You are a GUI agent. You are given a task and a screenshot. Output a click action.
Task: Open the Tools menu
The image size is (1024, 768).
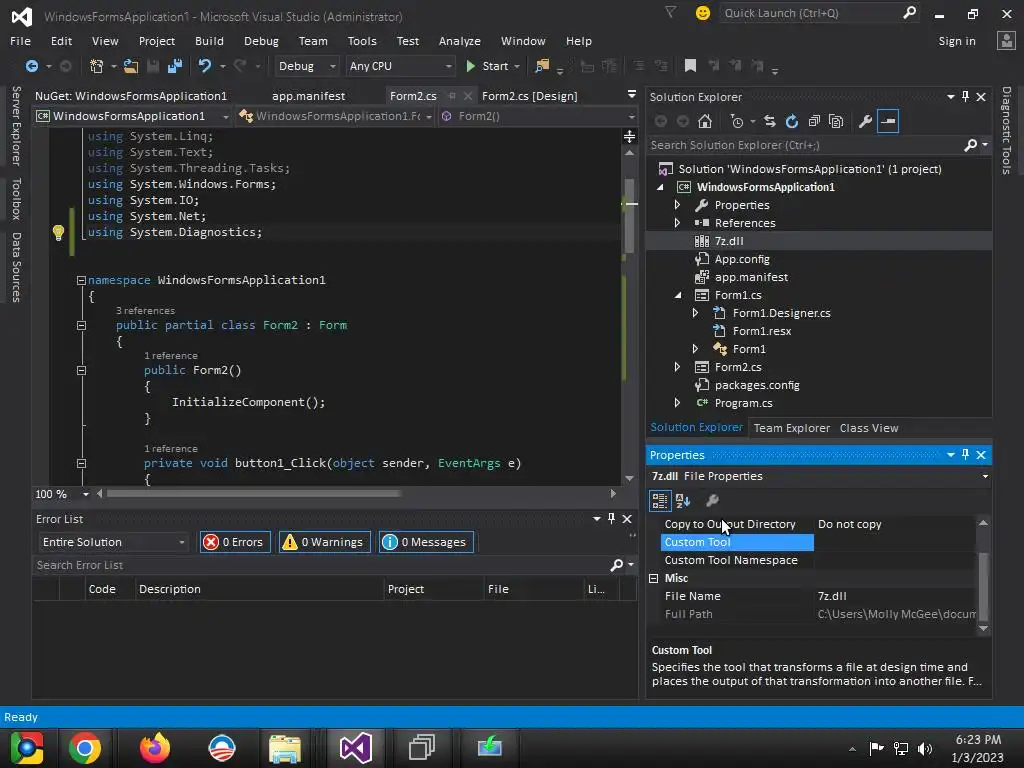pyautogui.click(x=362, y=40)
